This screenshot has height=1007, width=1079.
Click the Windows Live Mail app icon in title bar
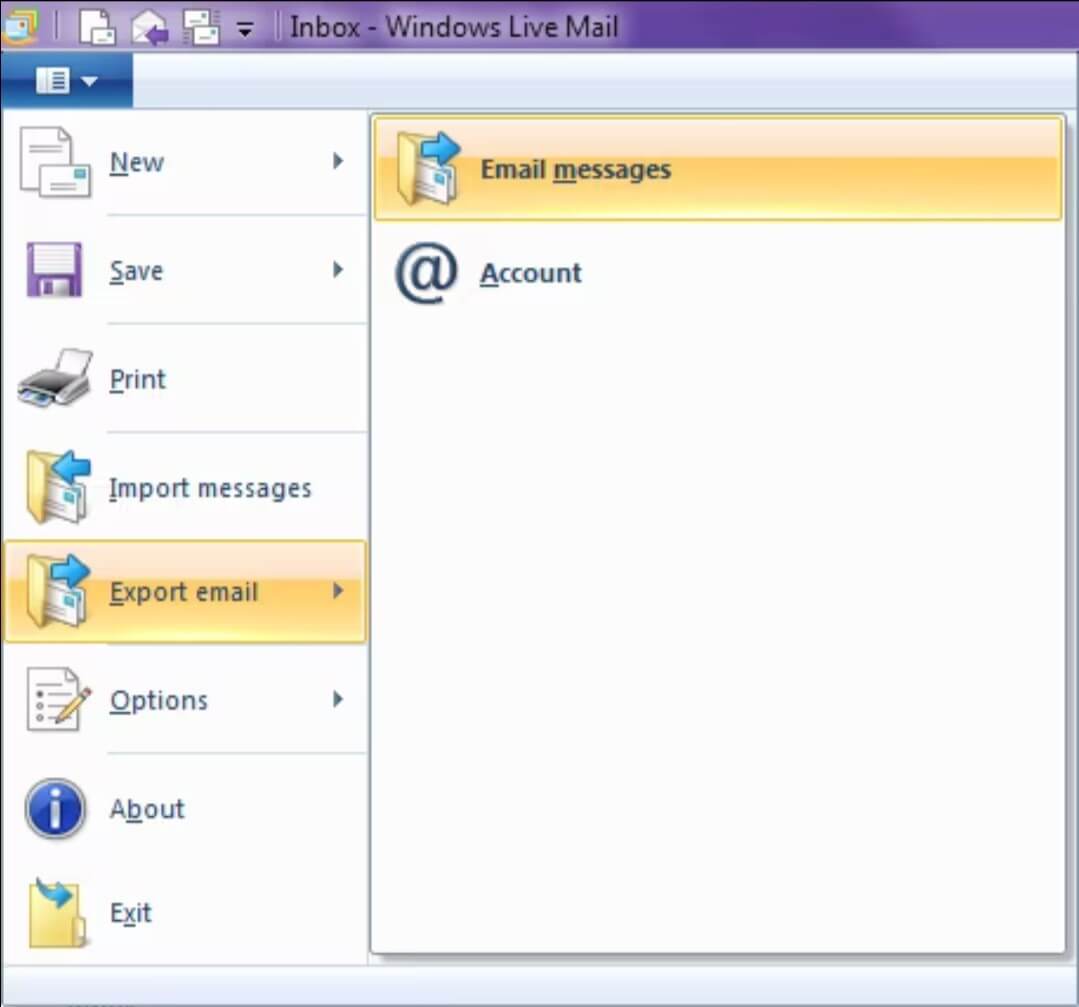tap(19, 26)
